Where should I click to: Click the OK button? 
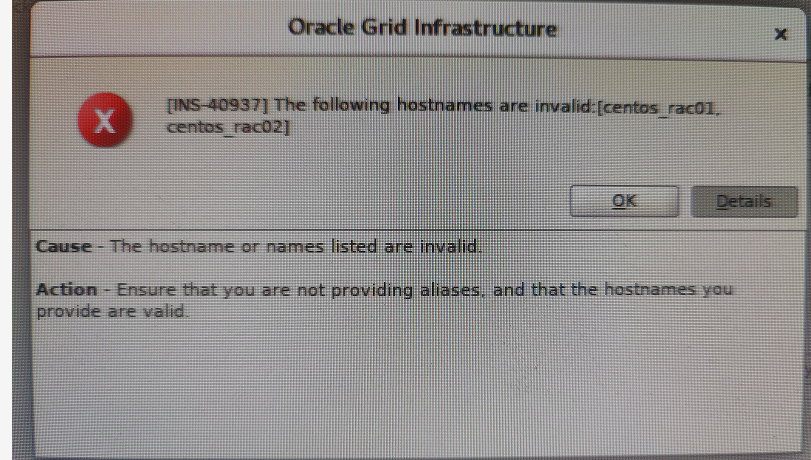click(x=624, y=201)
